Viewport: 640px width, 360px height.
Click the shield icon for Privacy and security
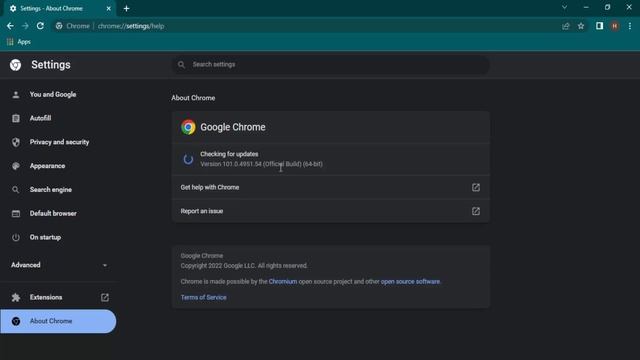click(16, 142)
